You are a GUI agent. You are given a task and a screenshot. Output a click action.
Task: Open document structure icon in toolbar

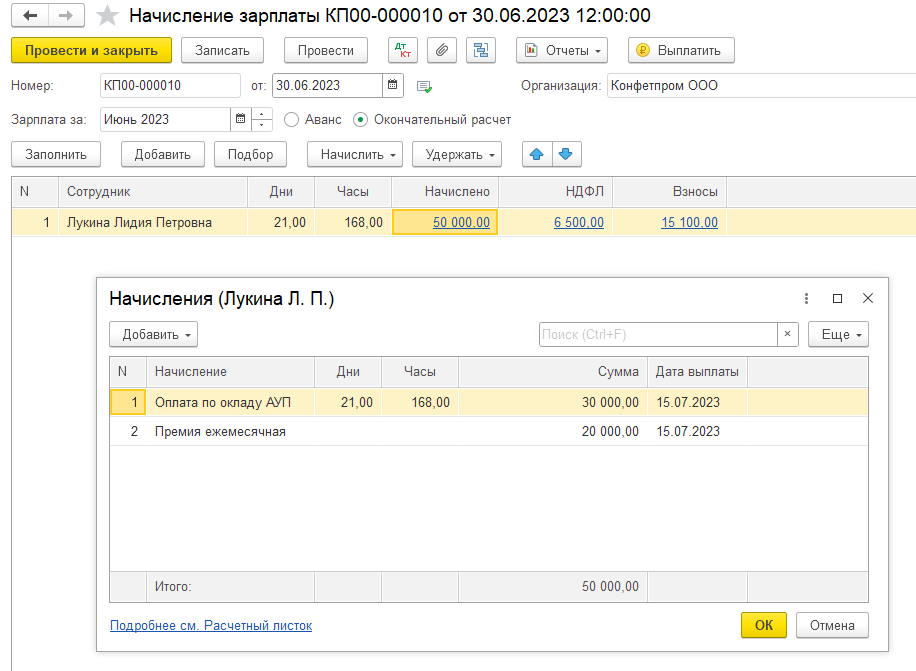tap(482, 50)
